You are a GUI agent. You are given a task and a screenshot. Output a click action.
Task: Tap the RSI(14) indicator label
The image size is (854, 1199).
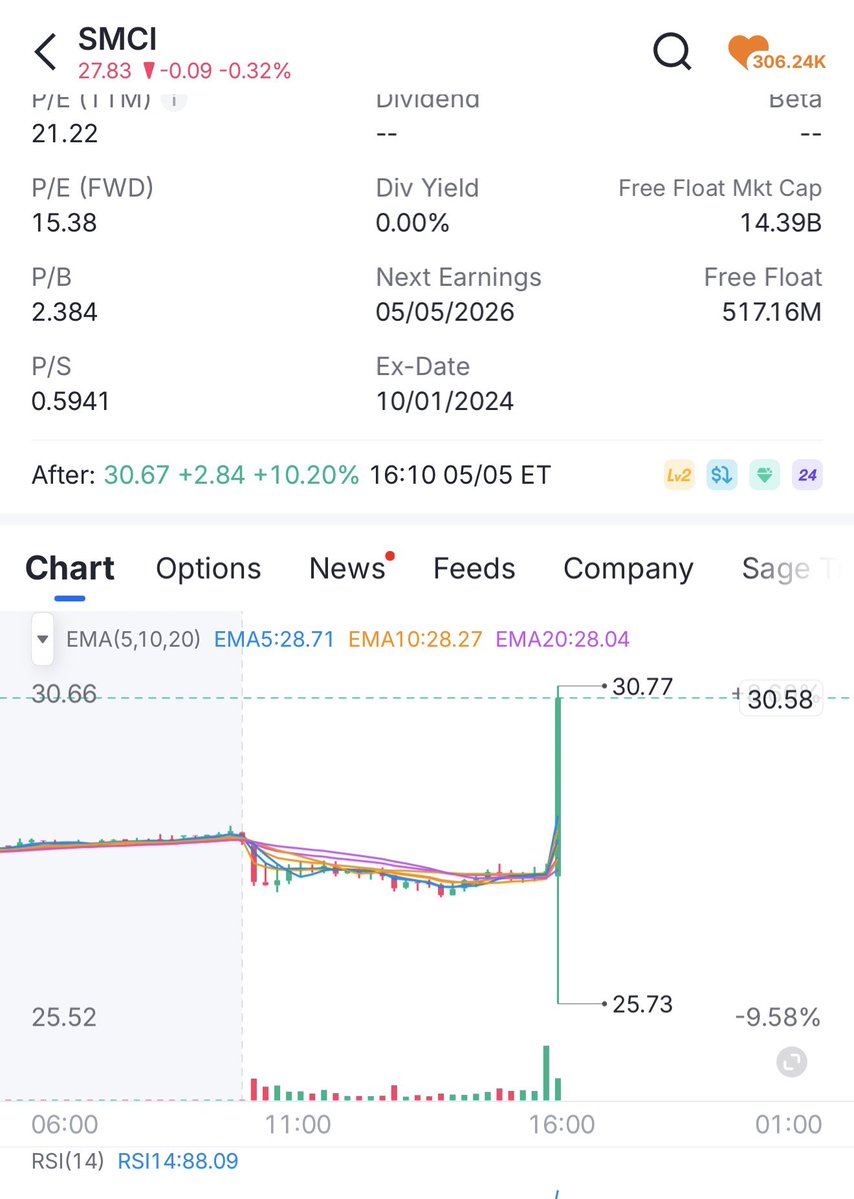click(x=67, y=1161)
